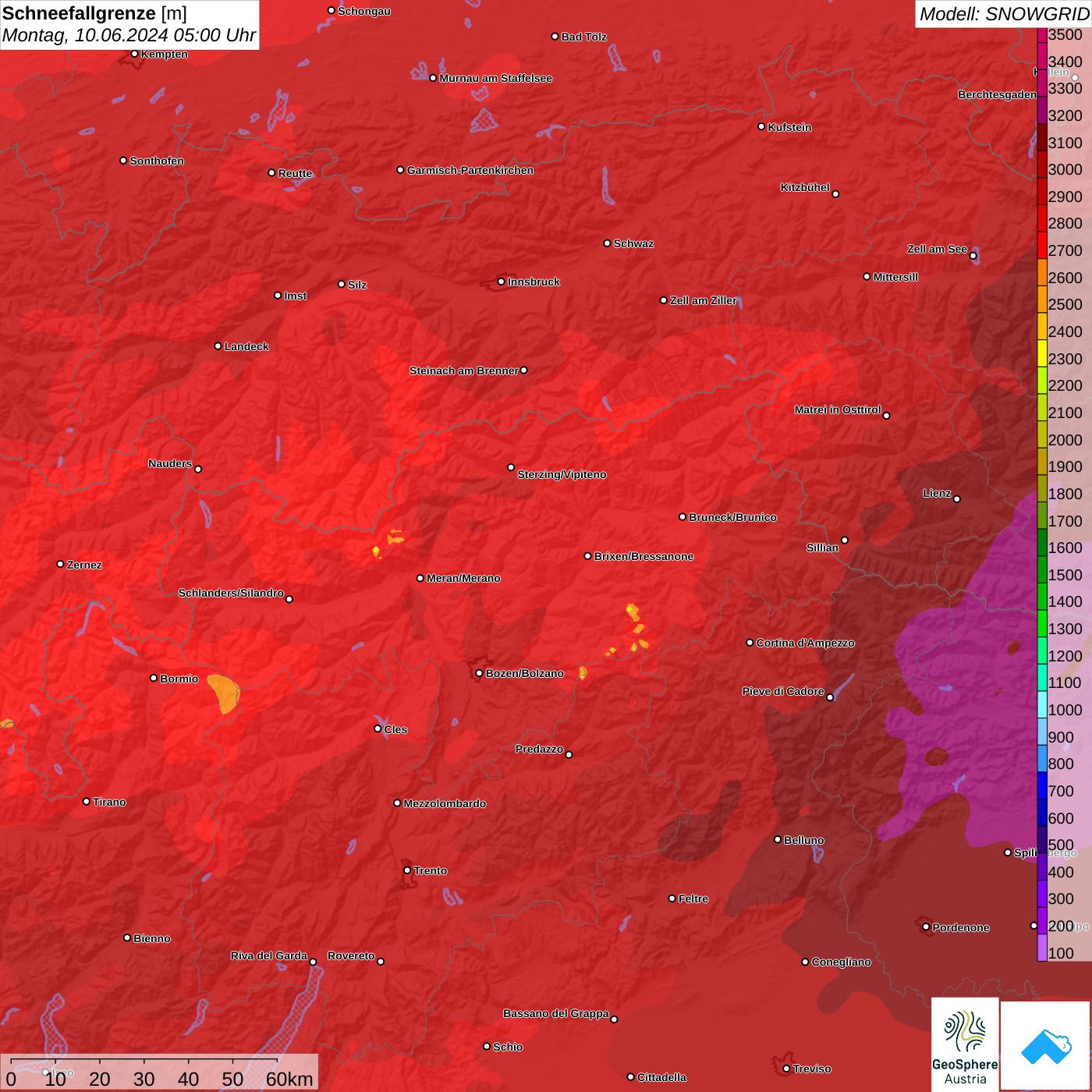This screenshot has width=1092, height=1092.
Task: Click the legend value 1600
Action: click(1065, 548)
